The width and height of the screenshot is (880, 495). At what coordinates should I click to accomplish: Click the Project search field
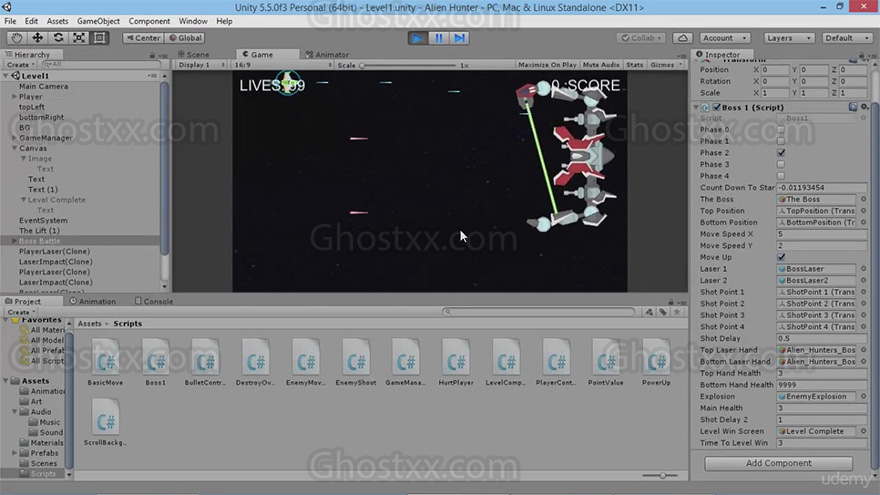click(539, 311)
